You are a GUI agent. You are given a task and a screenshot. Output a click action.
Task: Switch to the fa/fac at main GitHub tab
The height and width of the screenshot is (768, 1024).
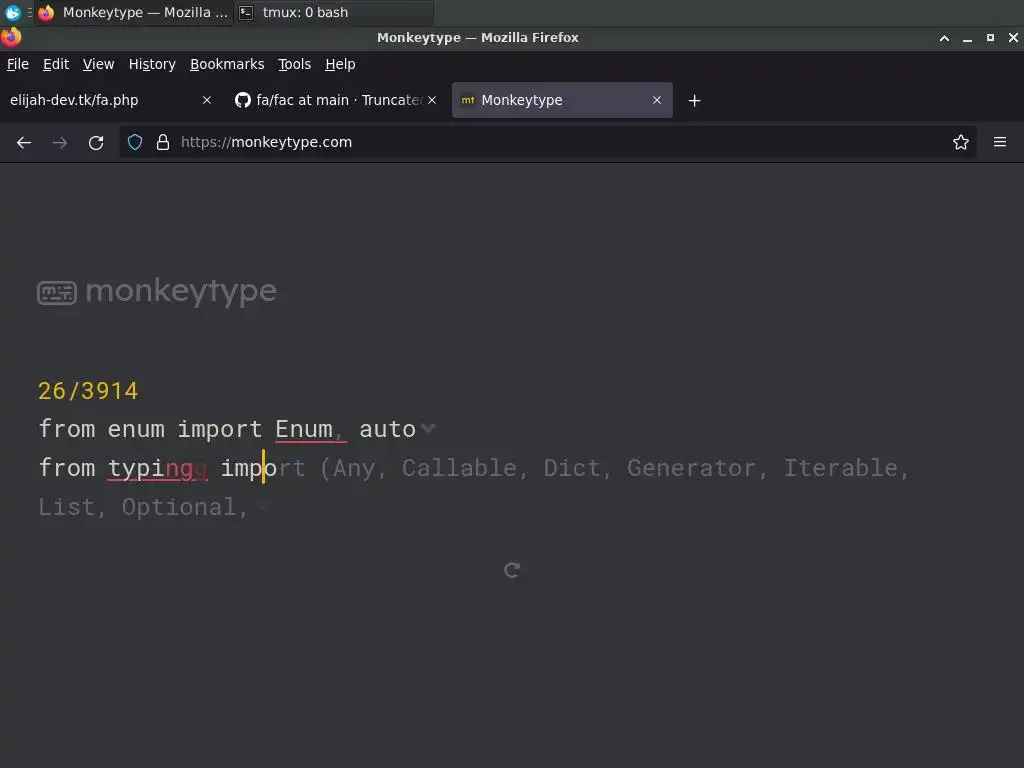(334, 100)
